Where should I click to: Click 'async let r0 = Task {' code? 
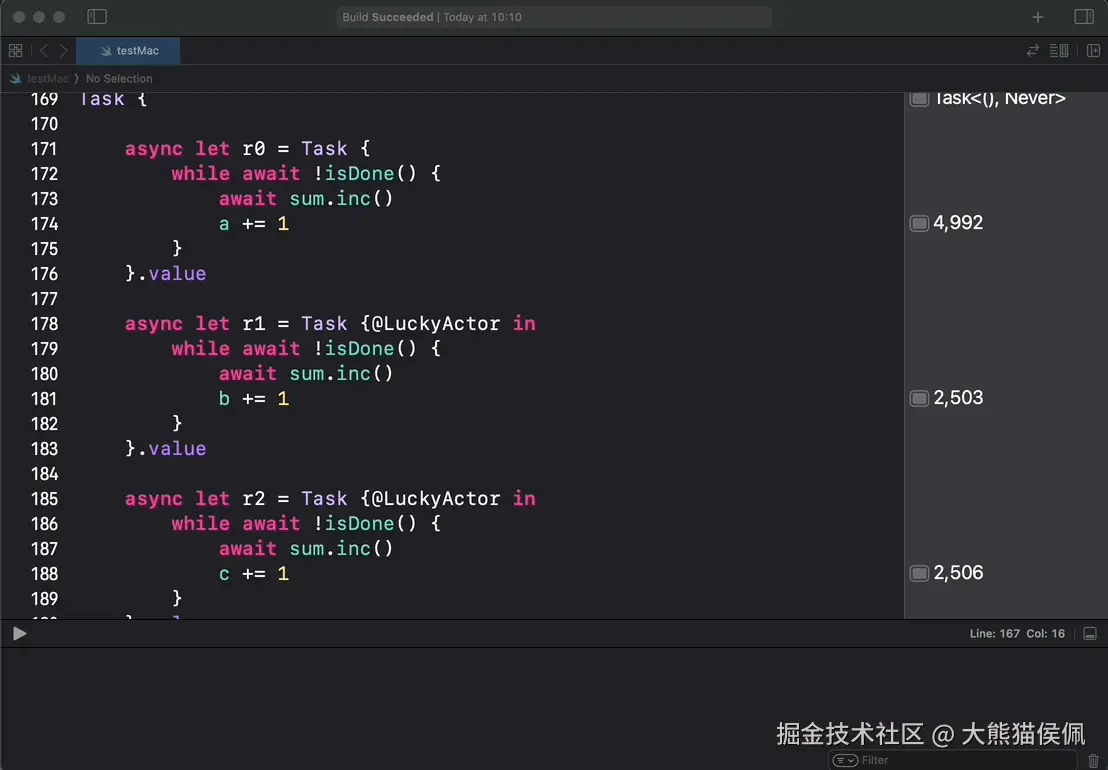click(x=247, y=149)
